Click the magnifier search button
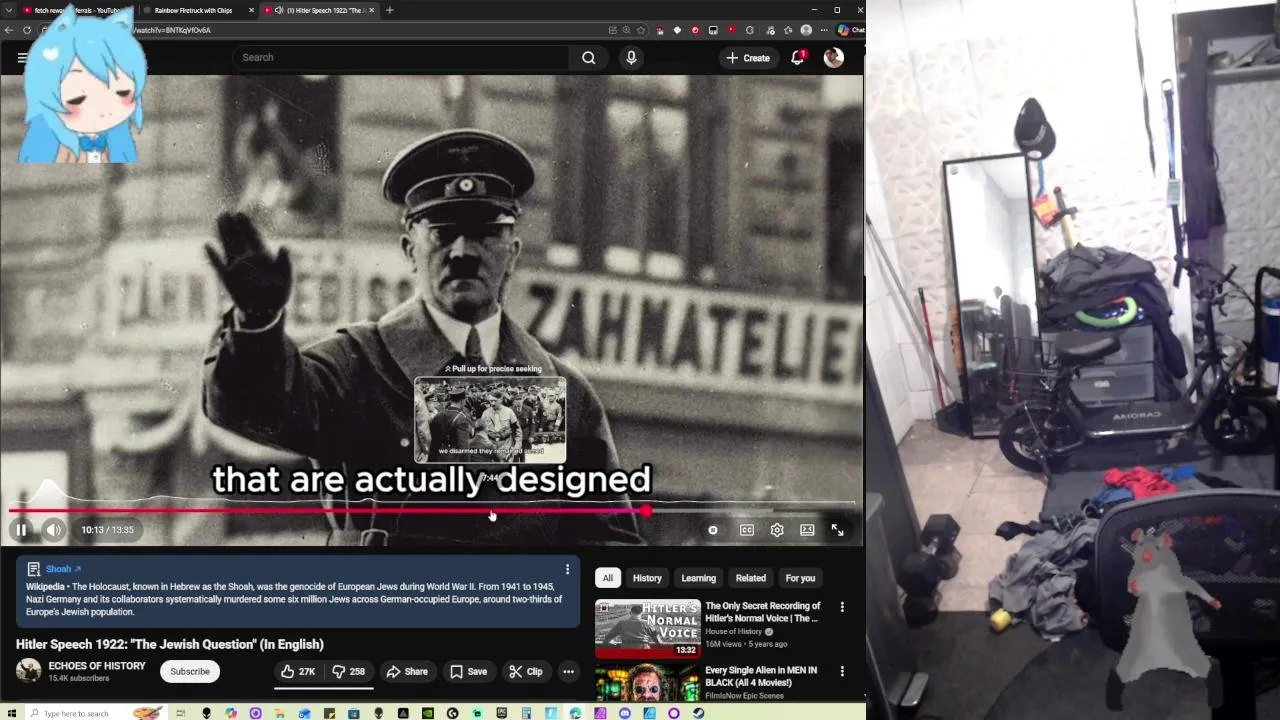 click(589, 57)
